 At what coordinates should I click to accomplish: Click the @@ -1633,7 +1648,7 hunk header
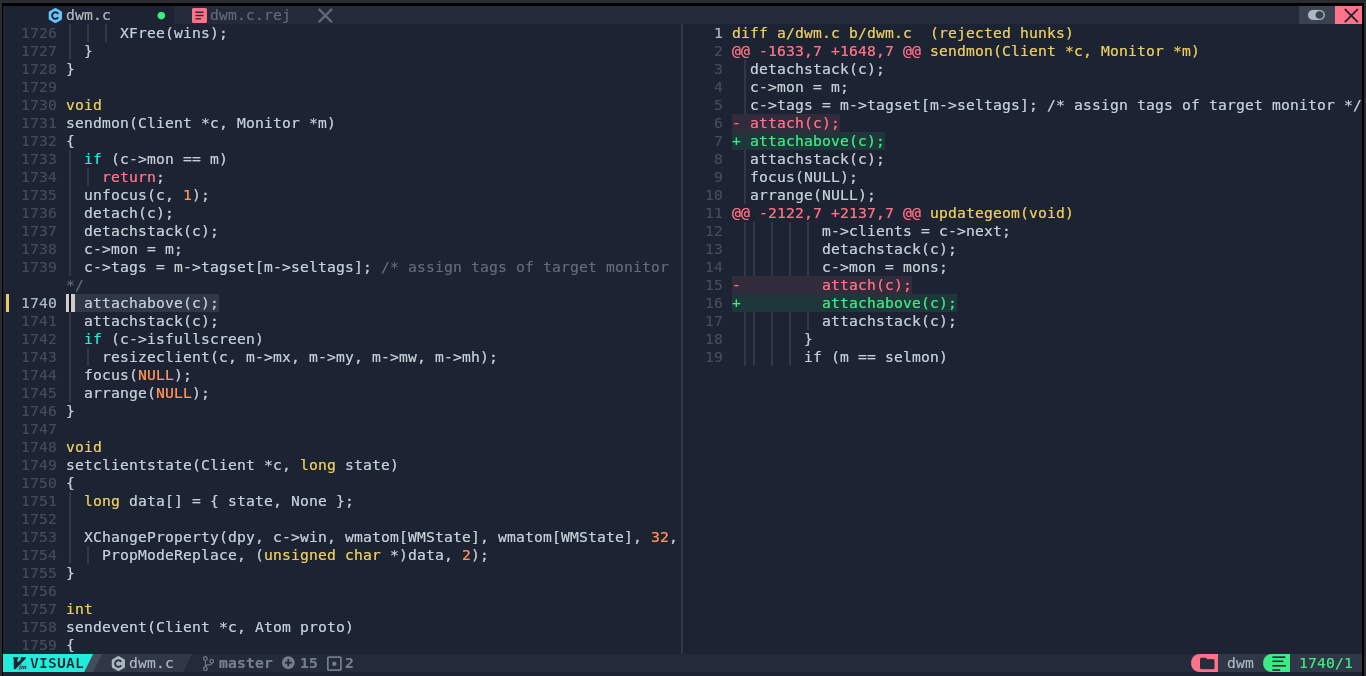[x=965, y=51]
